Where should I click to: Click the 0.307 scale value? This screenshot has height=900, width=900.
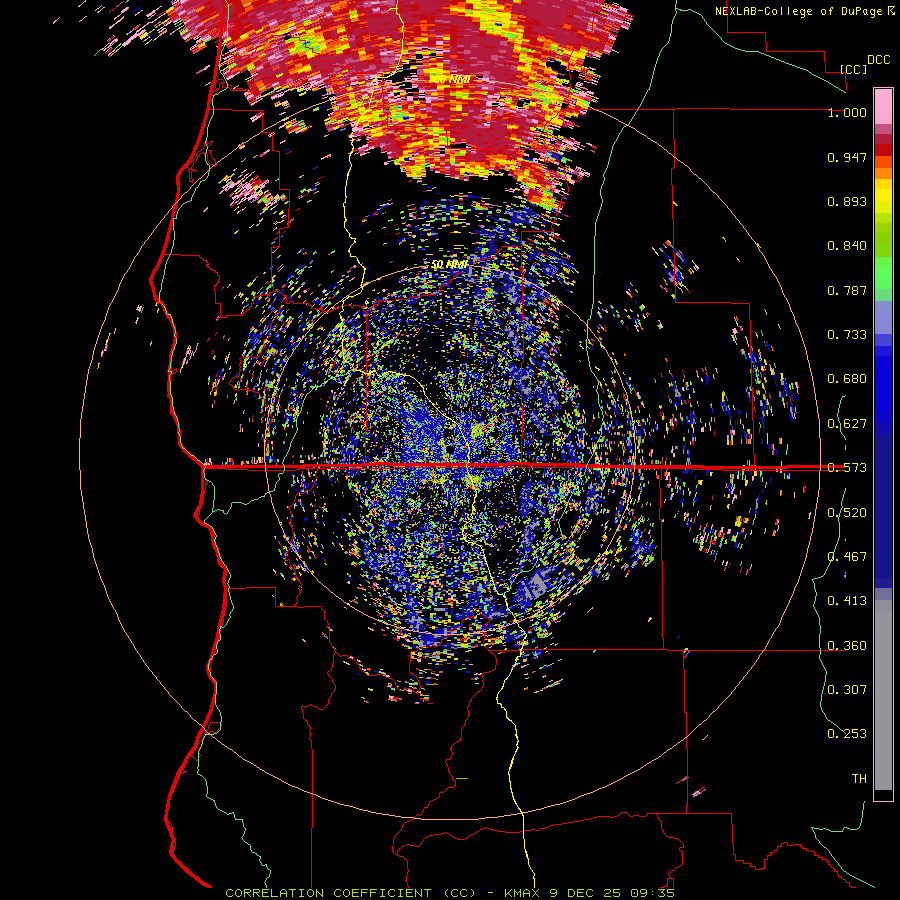coord(847,690)
